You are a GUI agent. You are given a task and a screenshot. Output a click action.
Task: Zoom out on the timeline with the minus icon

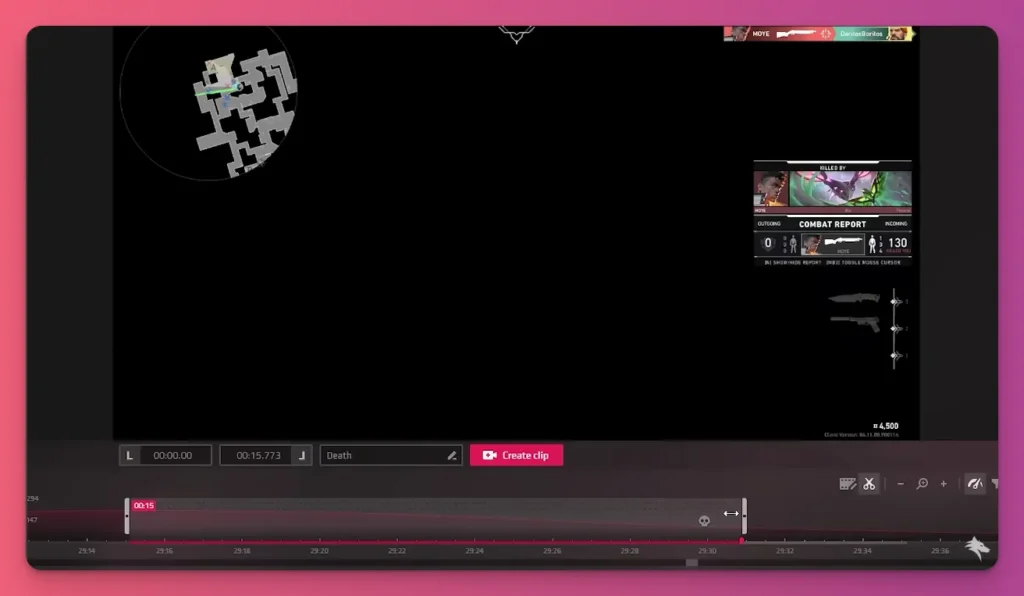pyautogui.click(x=900, y=483)
